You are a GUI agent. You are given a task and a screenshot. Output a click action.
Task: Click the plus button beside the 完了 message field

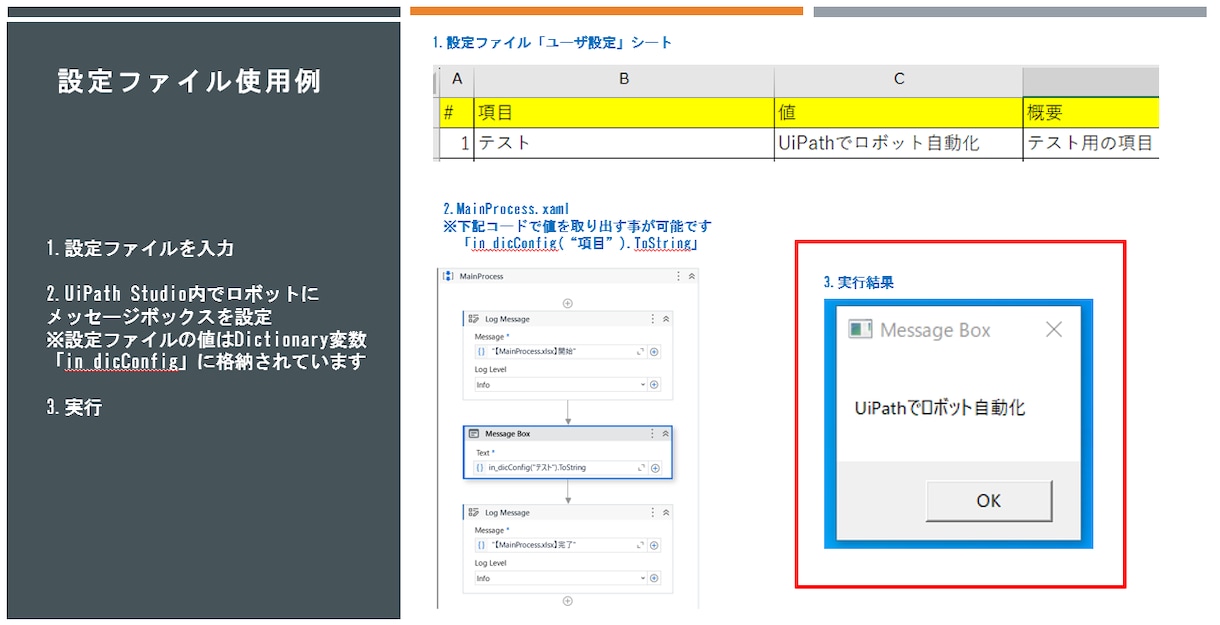pos(654,545)
